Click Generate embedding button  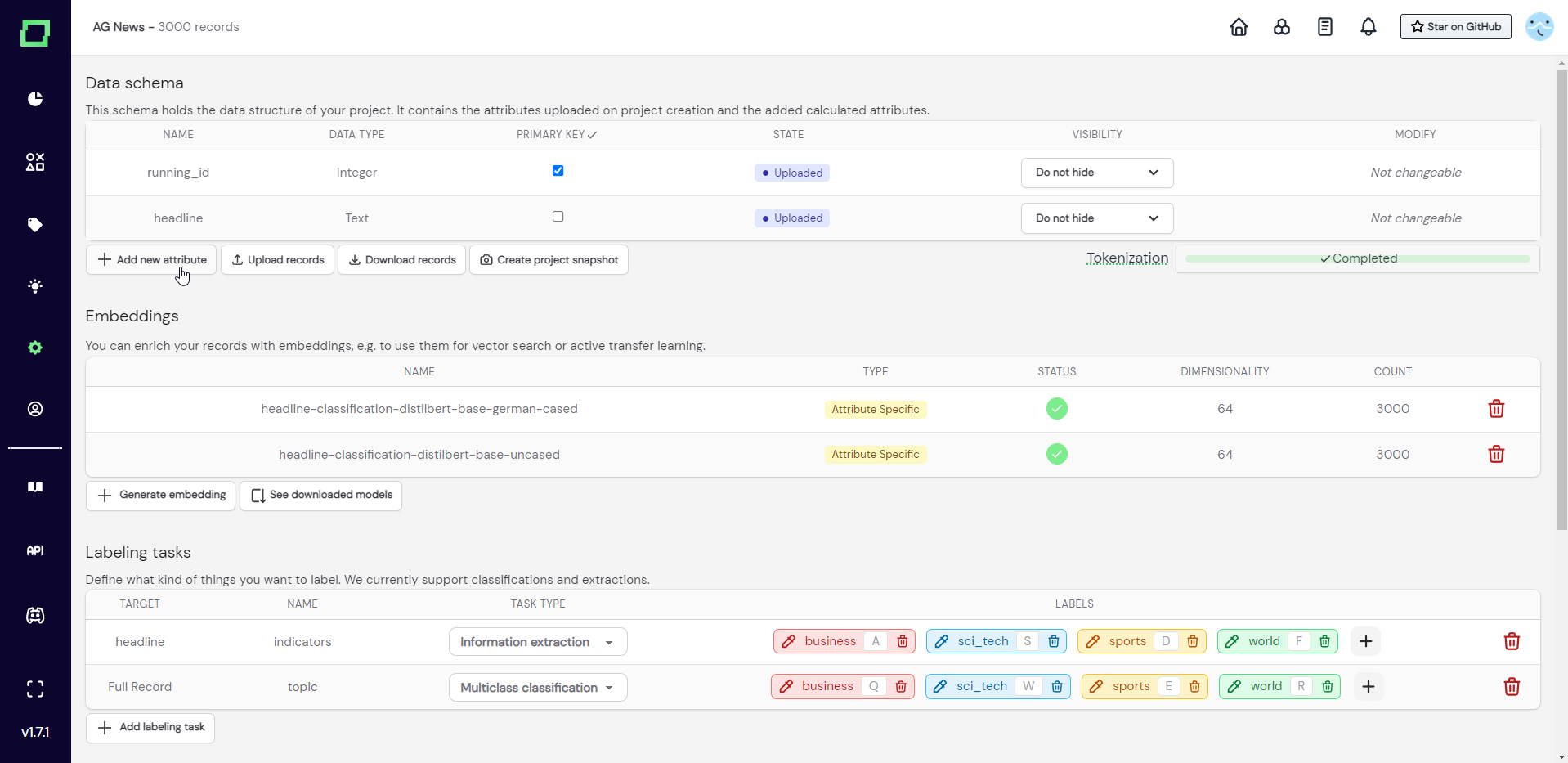pyautogui.click(x=160, y=496)
